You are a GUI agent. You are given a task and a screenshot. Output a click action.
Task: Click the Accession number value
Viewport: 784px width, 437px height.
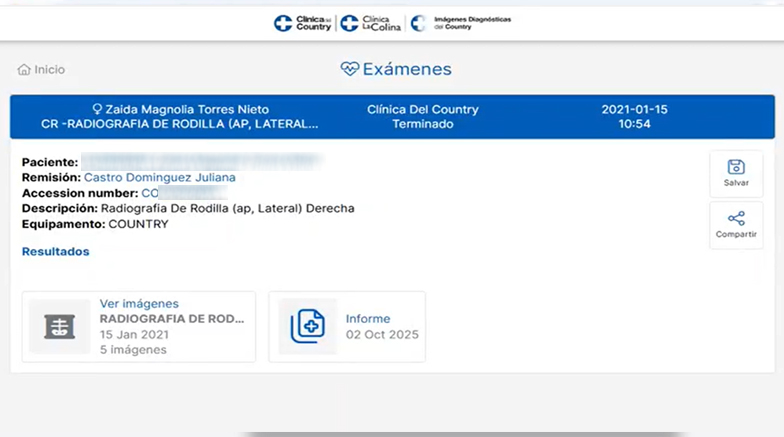(x=184, y=193)
